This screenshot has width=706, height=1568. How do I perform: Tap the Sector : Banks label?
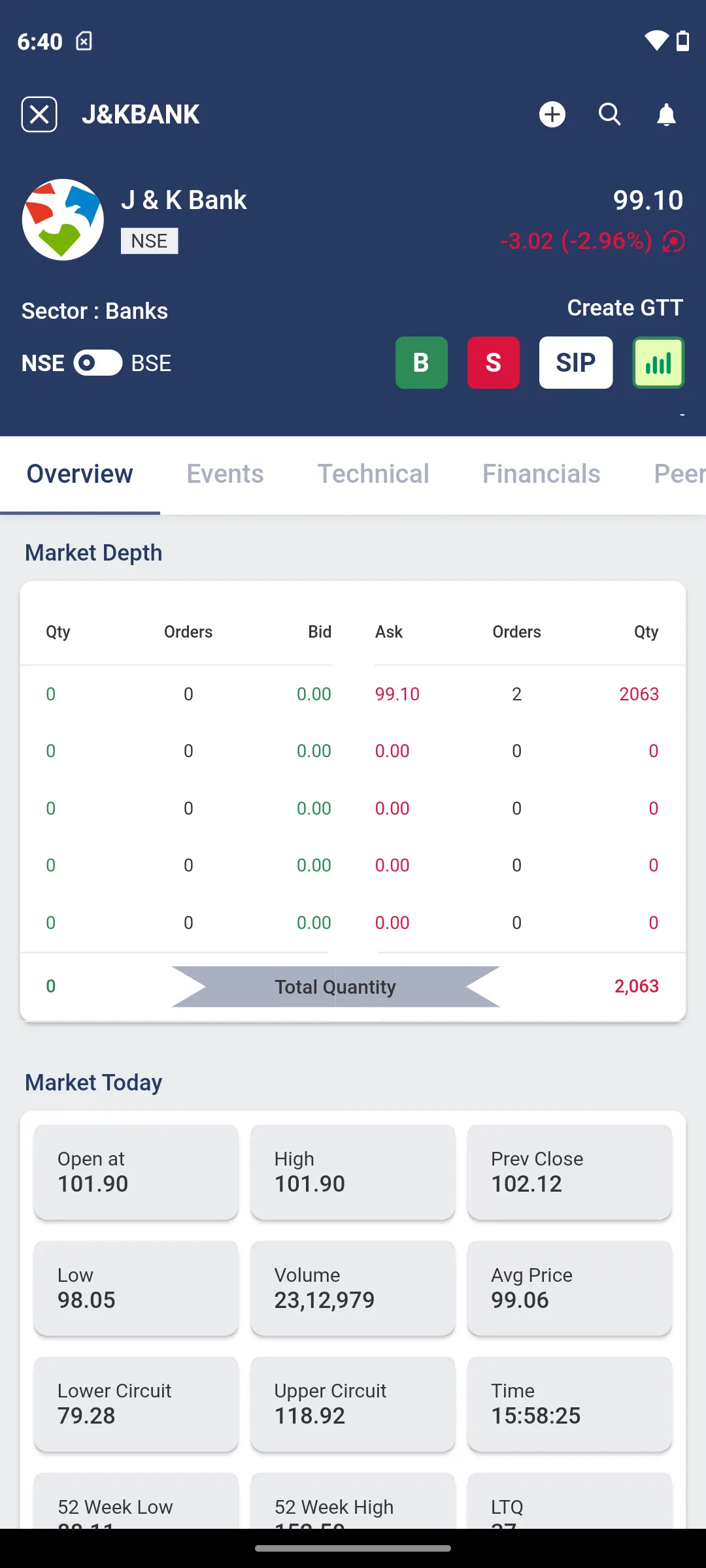(95, 311)
